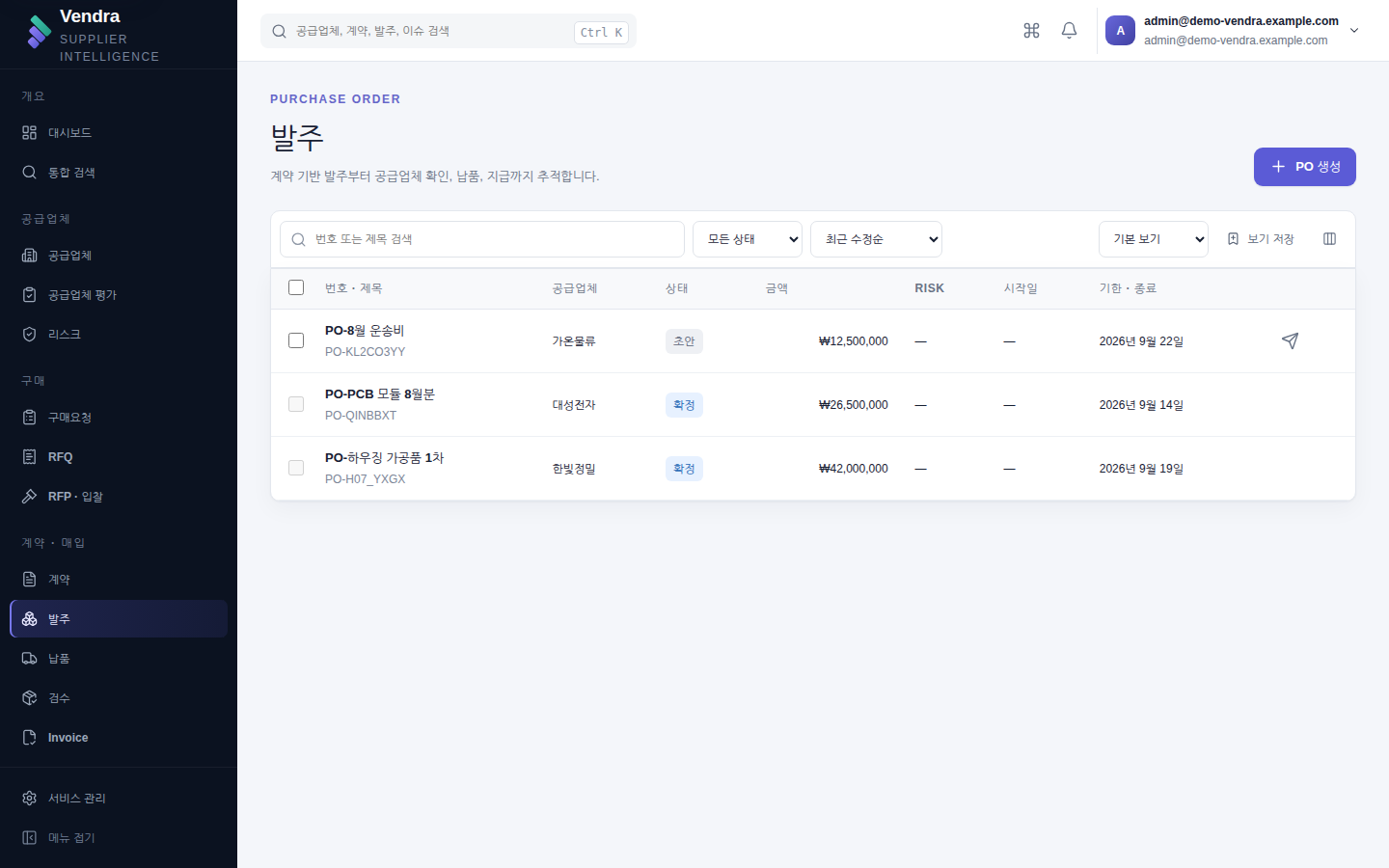Click the 납품 truck icon
This screenshot has width=1389, height=868.
click(x=29, y=658)
